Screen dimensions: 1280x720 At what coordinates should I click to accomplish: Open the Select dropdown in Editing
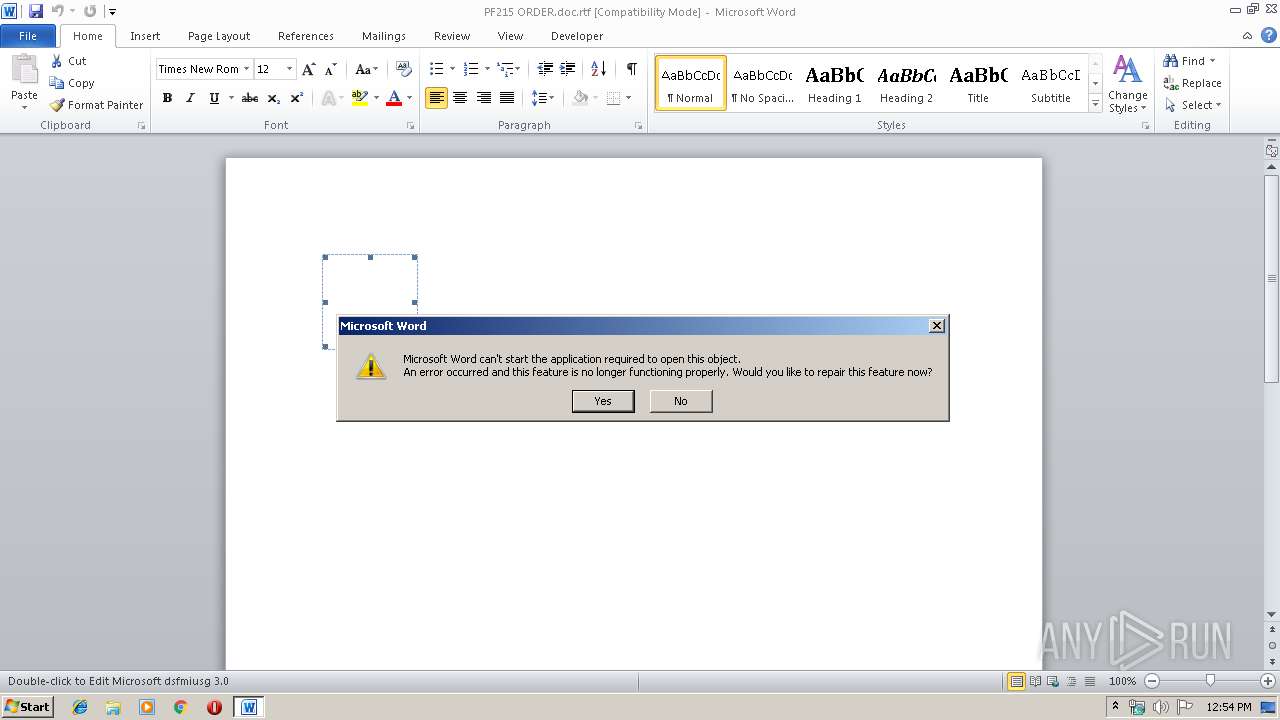click(x=1193, y=105)
